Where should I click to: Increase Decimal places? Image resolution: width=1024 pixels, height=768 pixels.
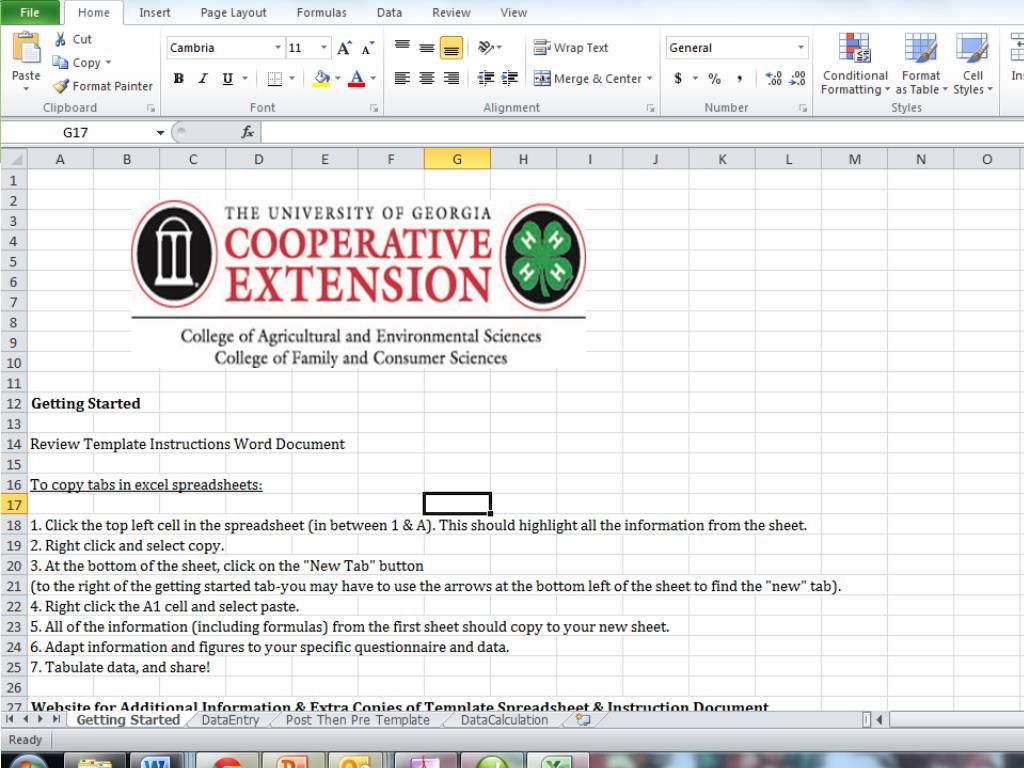click(774, 78)
